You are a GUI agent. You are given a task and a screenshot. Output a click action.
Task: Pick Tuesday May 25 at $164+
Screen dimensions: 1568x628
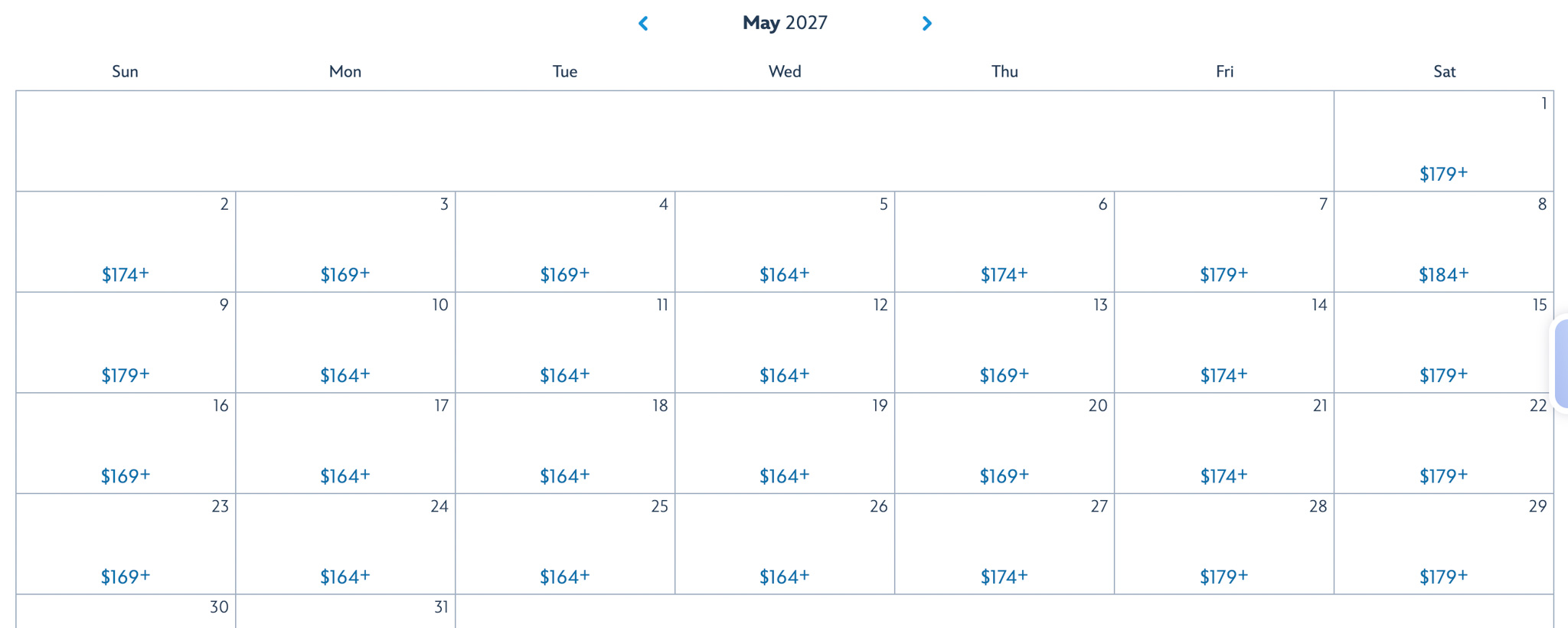[565, 544]
